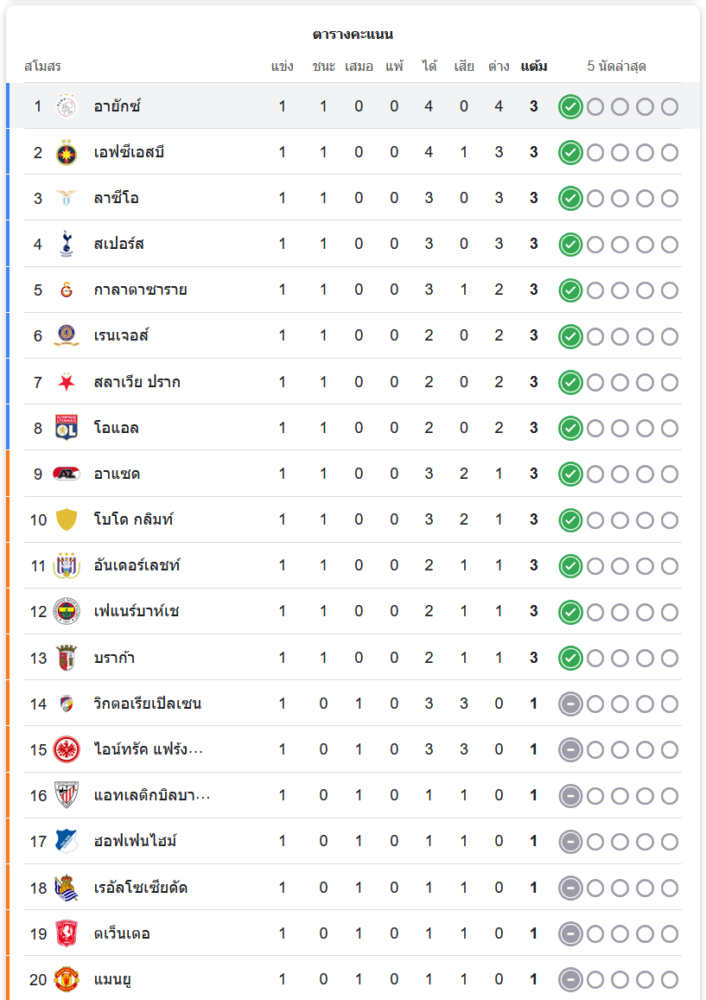Click the Ajax club crest icon
706x1000 pixels.
pos(67,106)
